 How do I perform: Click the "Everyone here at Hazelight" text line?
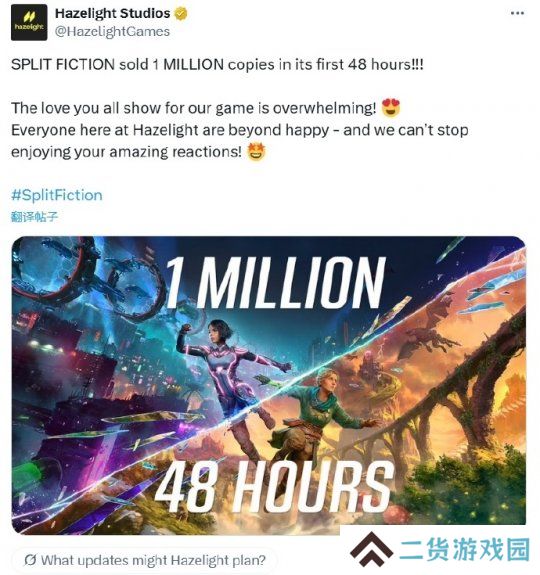[240, 130]
